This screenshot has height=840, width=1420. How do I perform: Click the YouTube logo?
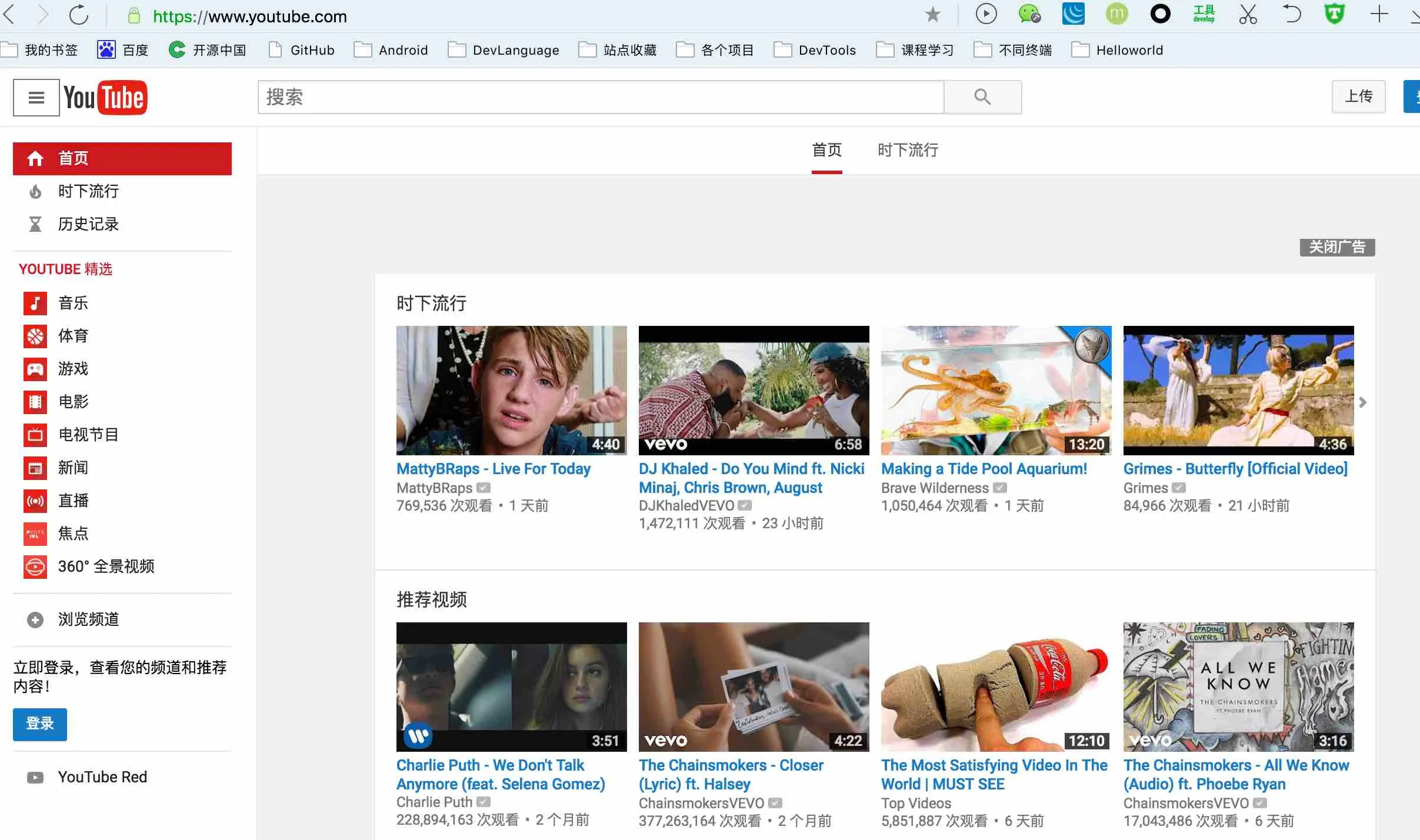[105, 98]
